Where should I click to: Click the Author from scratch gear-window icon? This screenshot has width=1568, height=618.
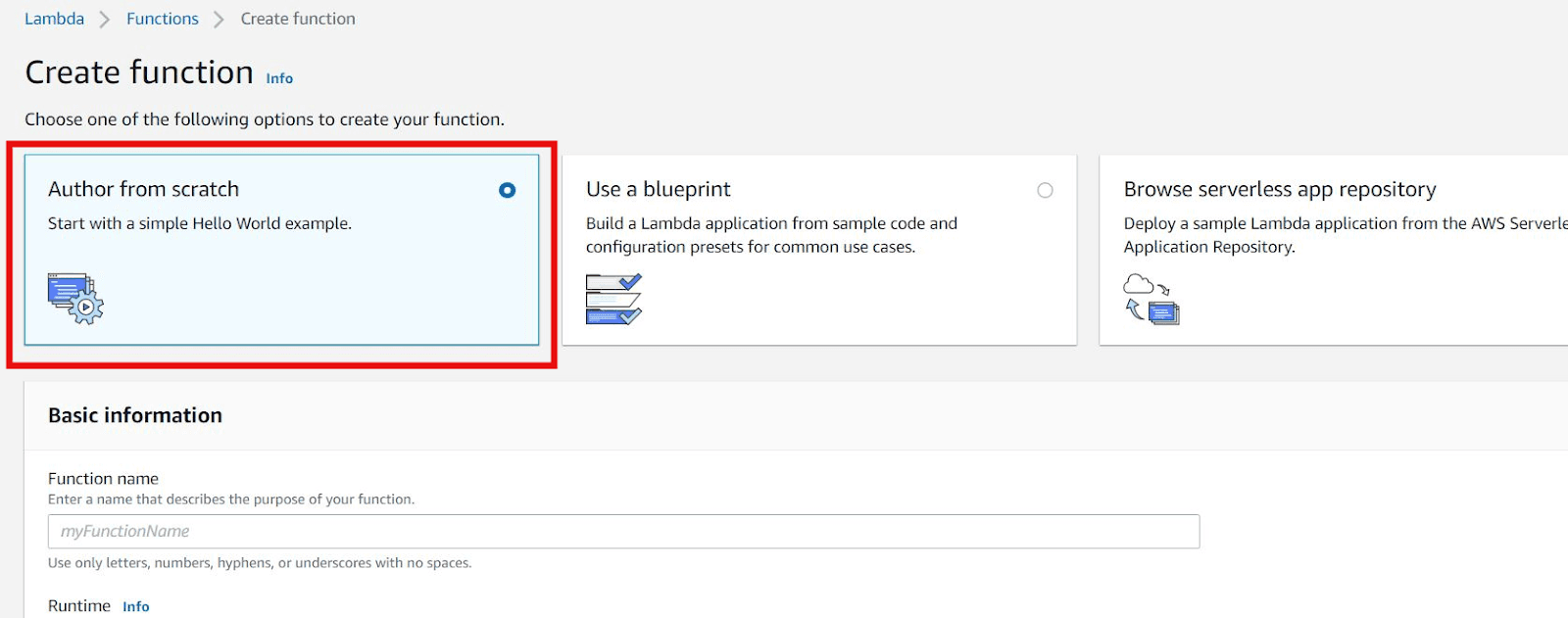point(75,299)
